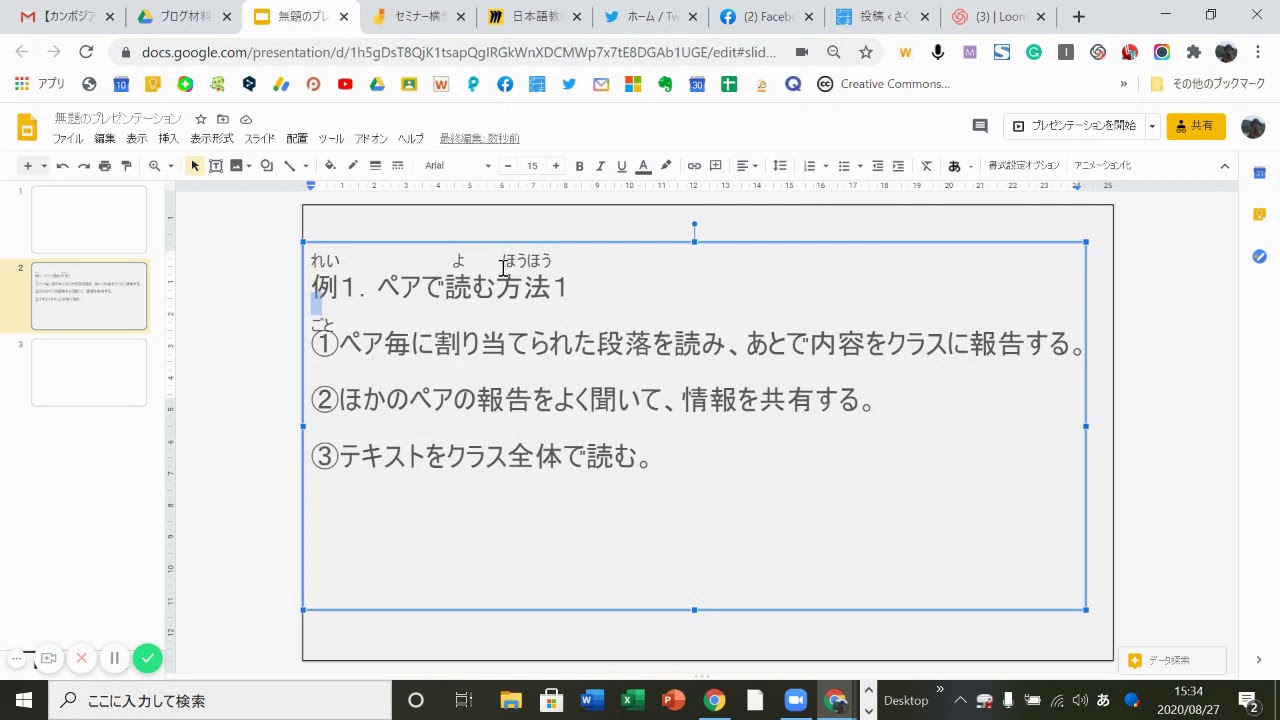Click the print icon
This screenshot has width=1280, height=720.
105,166
